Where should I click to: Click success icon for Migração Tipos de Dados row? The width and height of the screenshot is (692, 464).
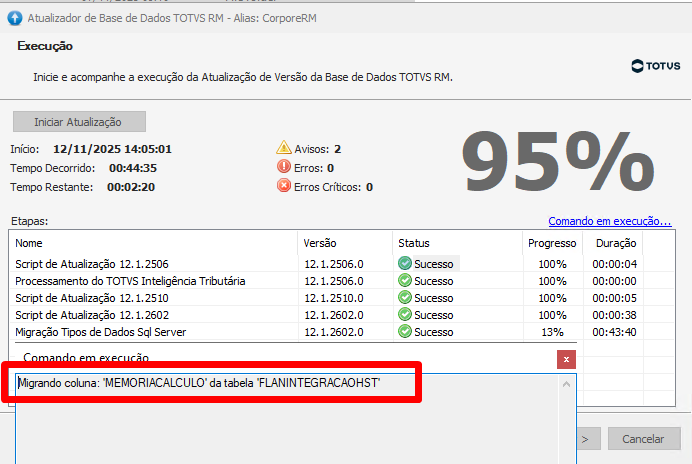click(x=405, y=331)
